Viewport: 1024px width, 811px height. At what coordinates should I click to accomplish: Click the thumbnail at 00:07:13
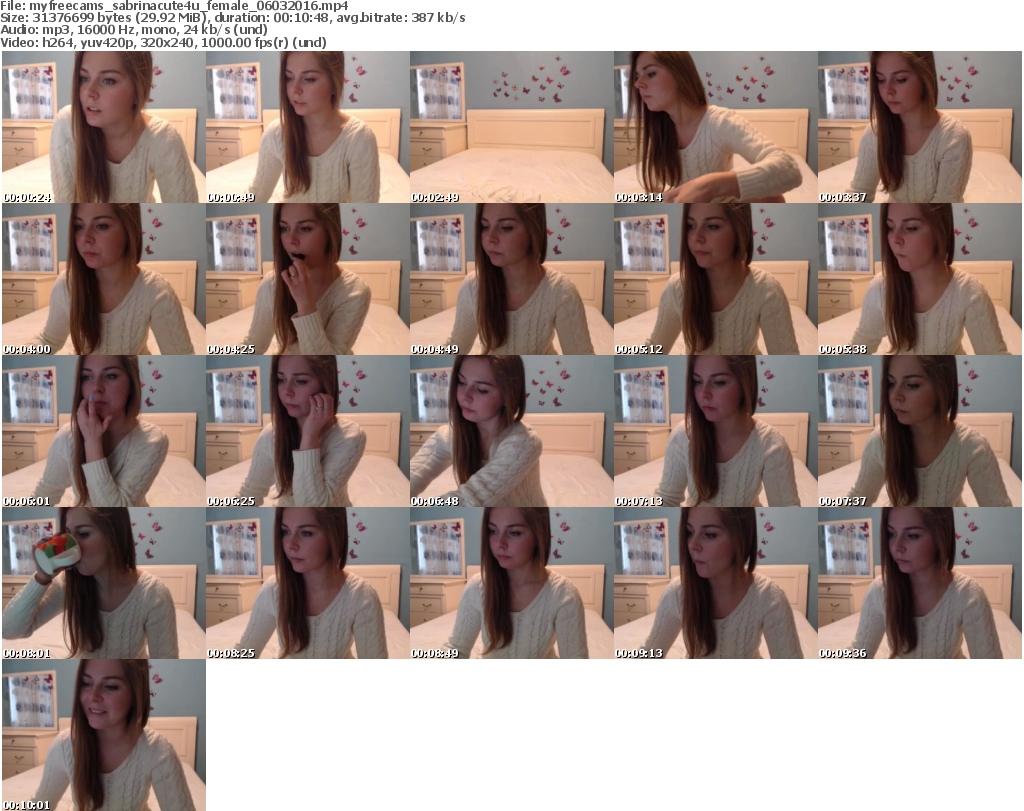[x=715, y=431]
